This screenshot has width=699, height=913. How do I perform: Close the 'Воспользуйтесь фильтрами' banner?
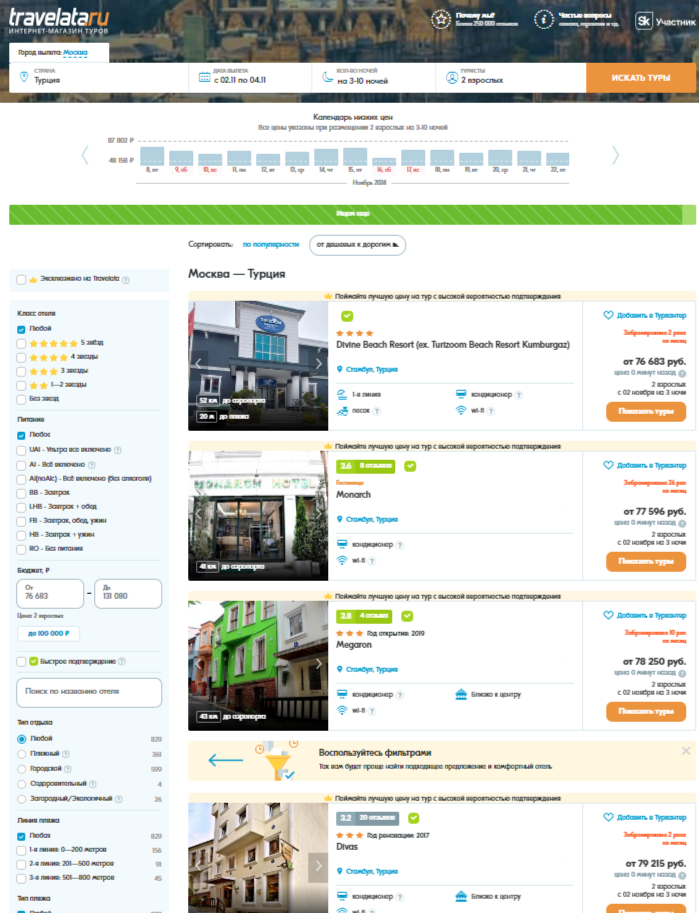click(686, 751)
